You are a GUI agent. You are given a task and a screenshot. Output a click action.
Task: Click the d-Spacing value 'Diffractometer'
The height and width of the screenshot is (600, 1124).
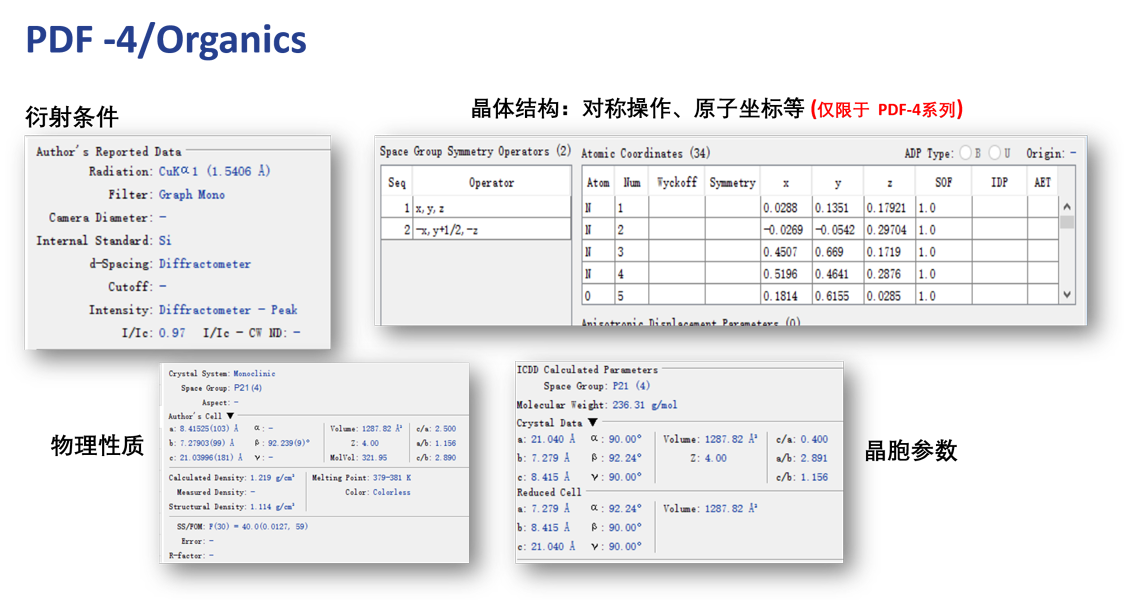(204, 264)
